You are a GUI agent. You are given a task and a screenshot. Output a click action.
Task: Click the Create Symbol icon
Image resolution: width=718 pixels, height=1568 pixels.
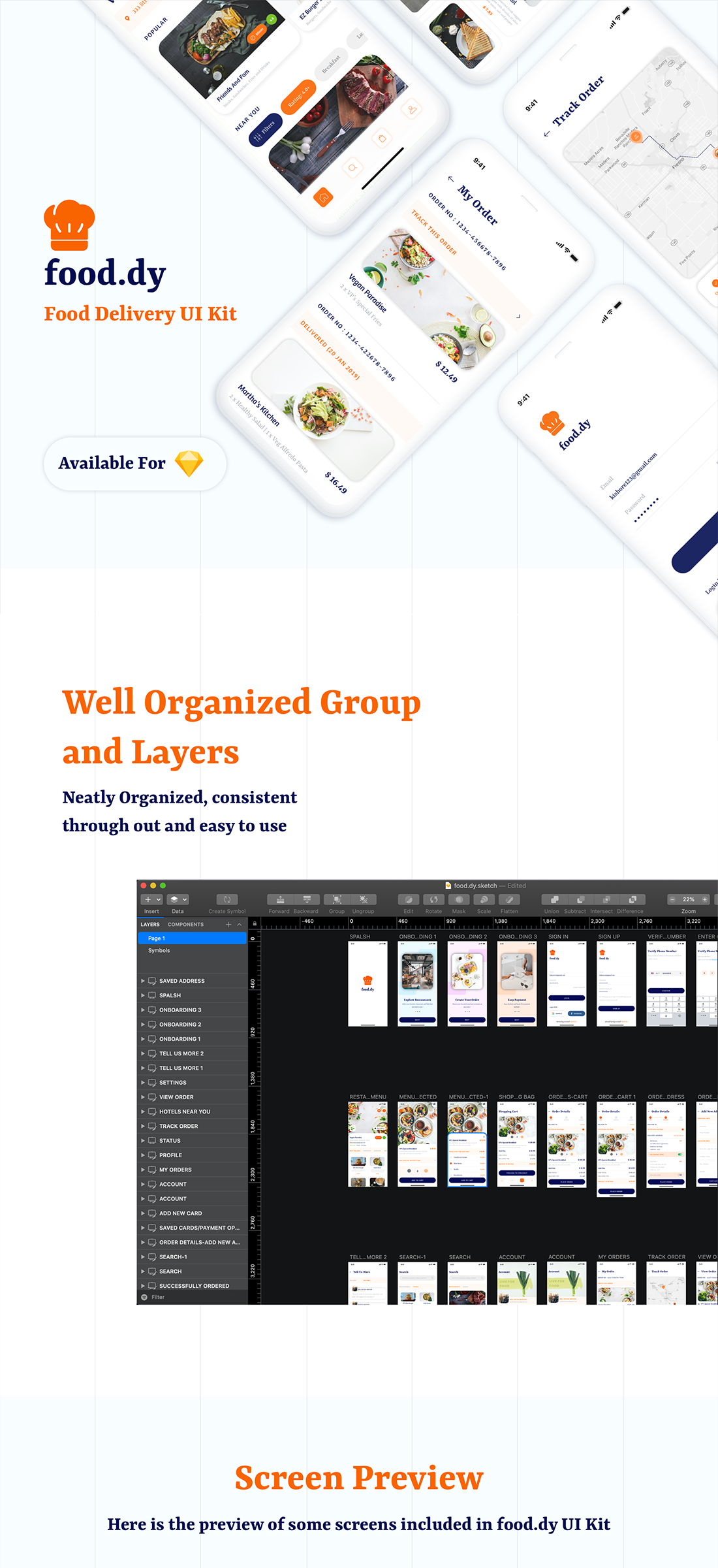point(227,899)
